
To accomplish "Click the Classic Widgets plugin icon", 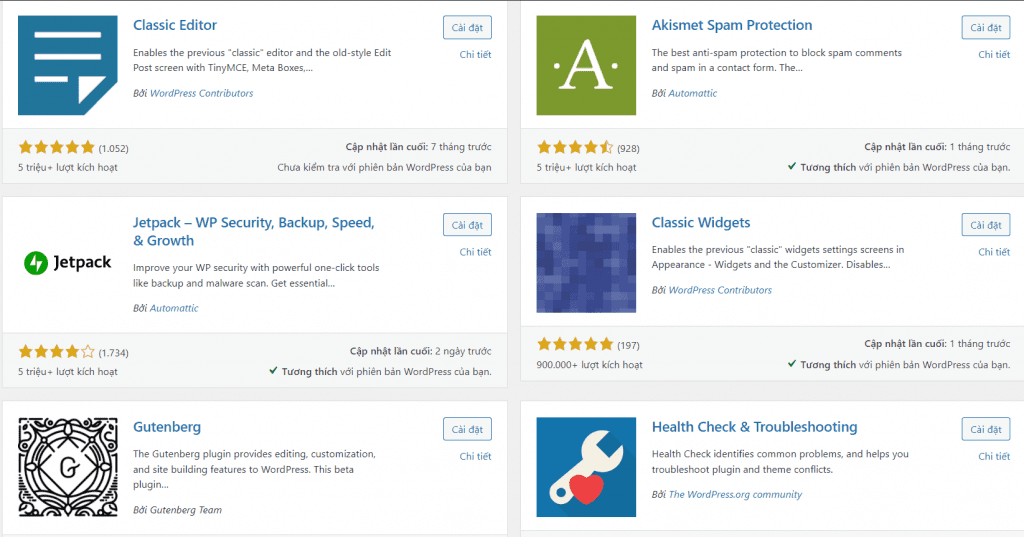I will [x=586, y=263].
